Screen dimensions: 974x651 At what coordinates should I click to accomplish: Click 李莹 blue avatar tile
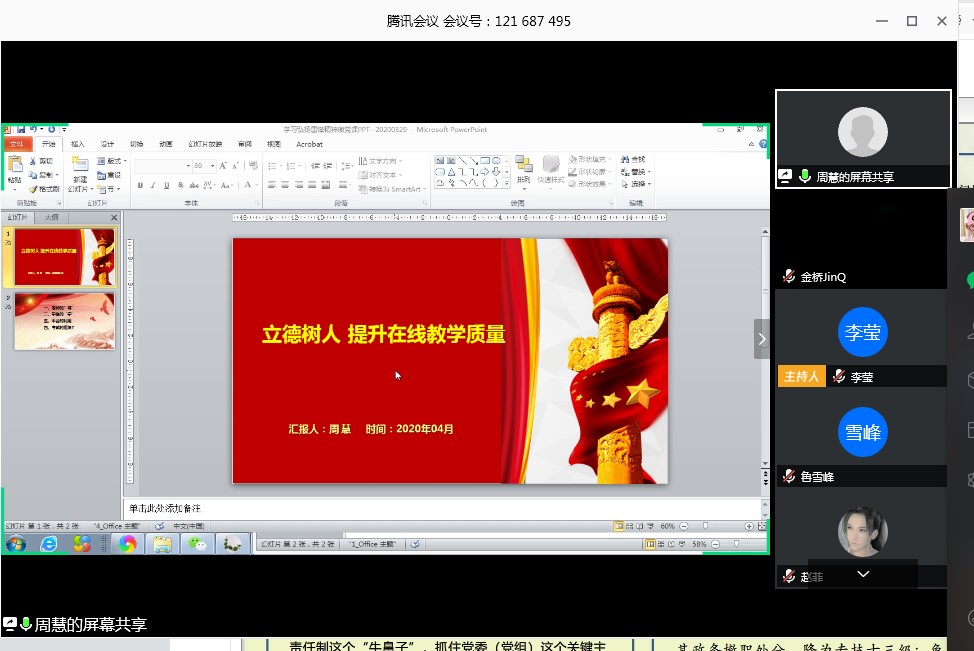tap(863, 333)
